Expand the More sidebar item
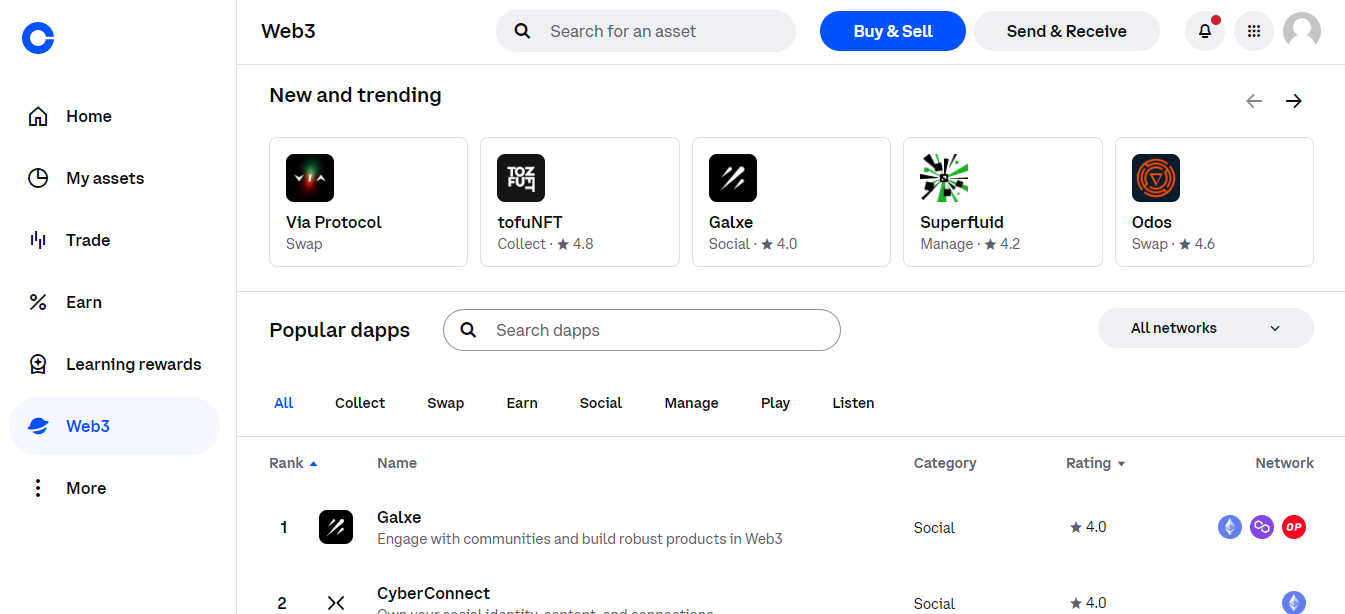This screenshot has width=1345, height=614. click(x=86, y=488)
